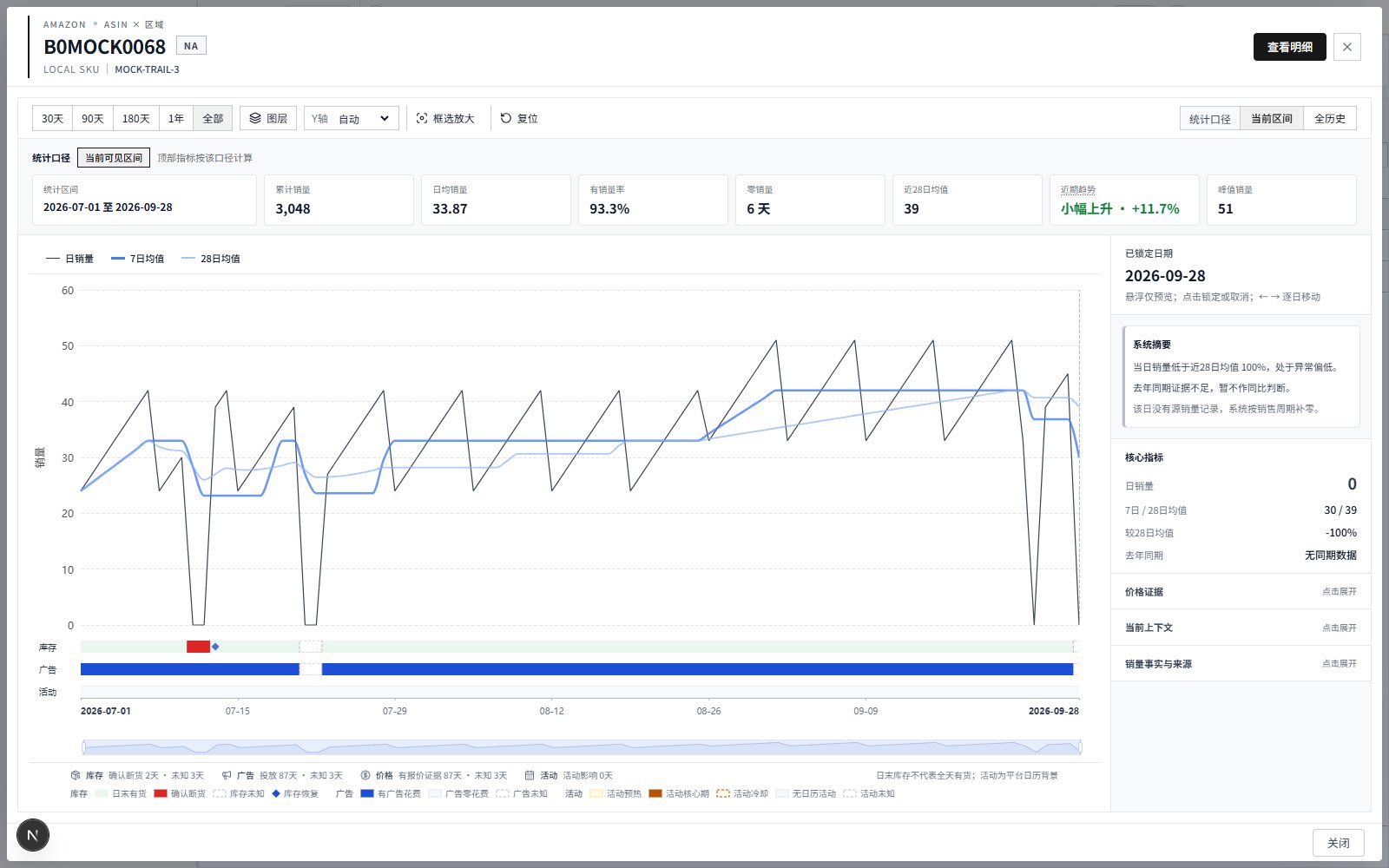This screenshot has width=1389, height=868.
Task: Click the 查看明细 button
Action: 1290,47
